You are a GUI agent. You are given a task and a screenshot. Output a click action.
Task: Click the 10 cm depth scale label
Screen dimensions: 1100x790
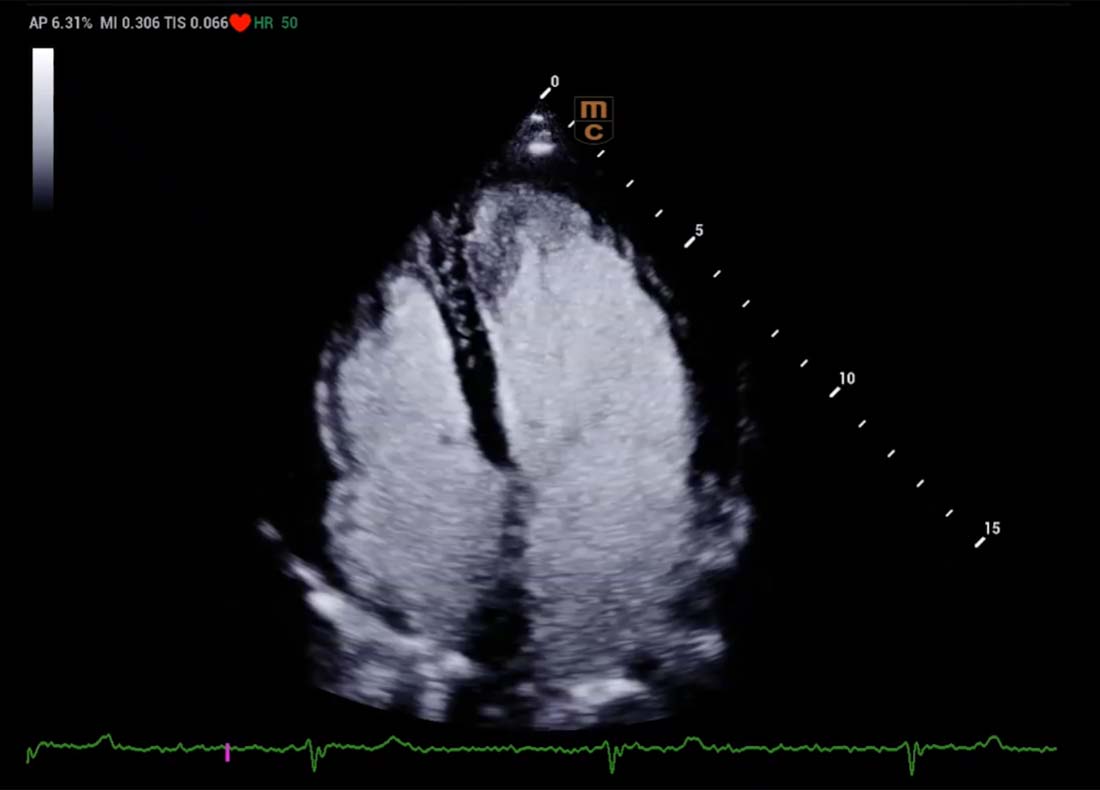coord(846,379)
